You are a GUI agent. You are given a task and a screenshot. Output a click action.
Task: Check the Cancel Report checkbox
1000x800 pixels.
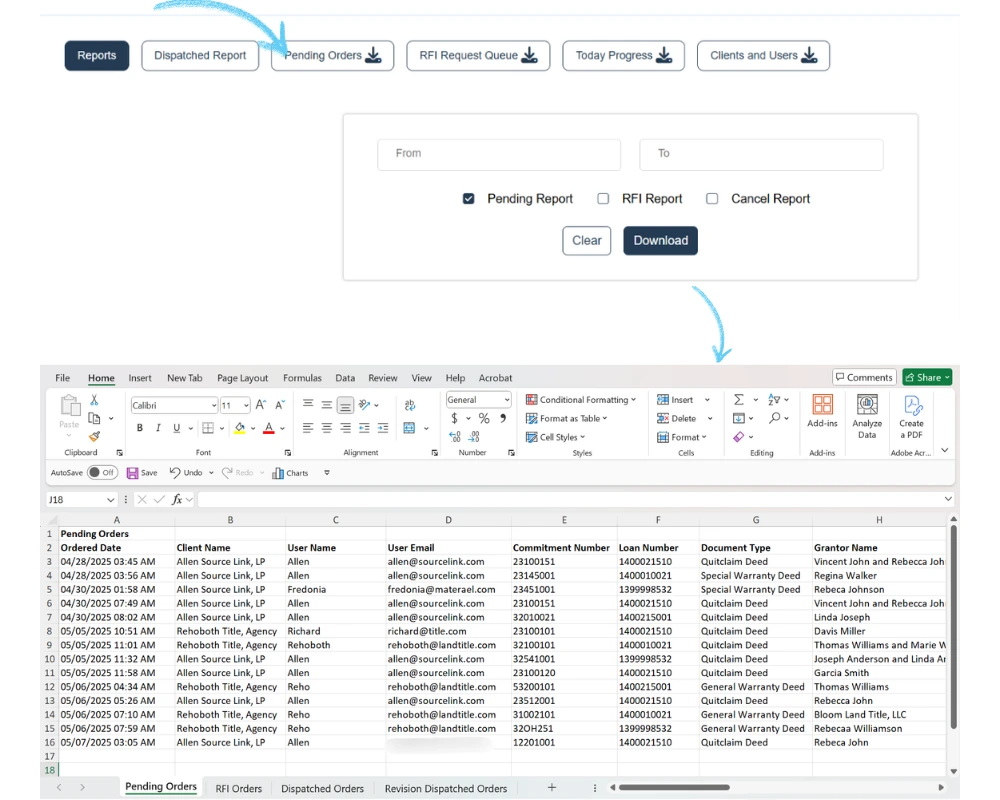pos(712,199)
